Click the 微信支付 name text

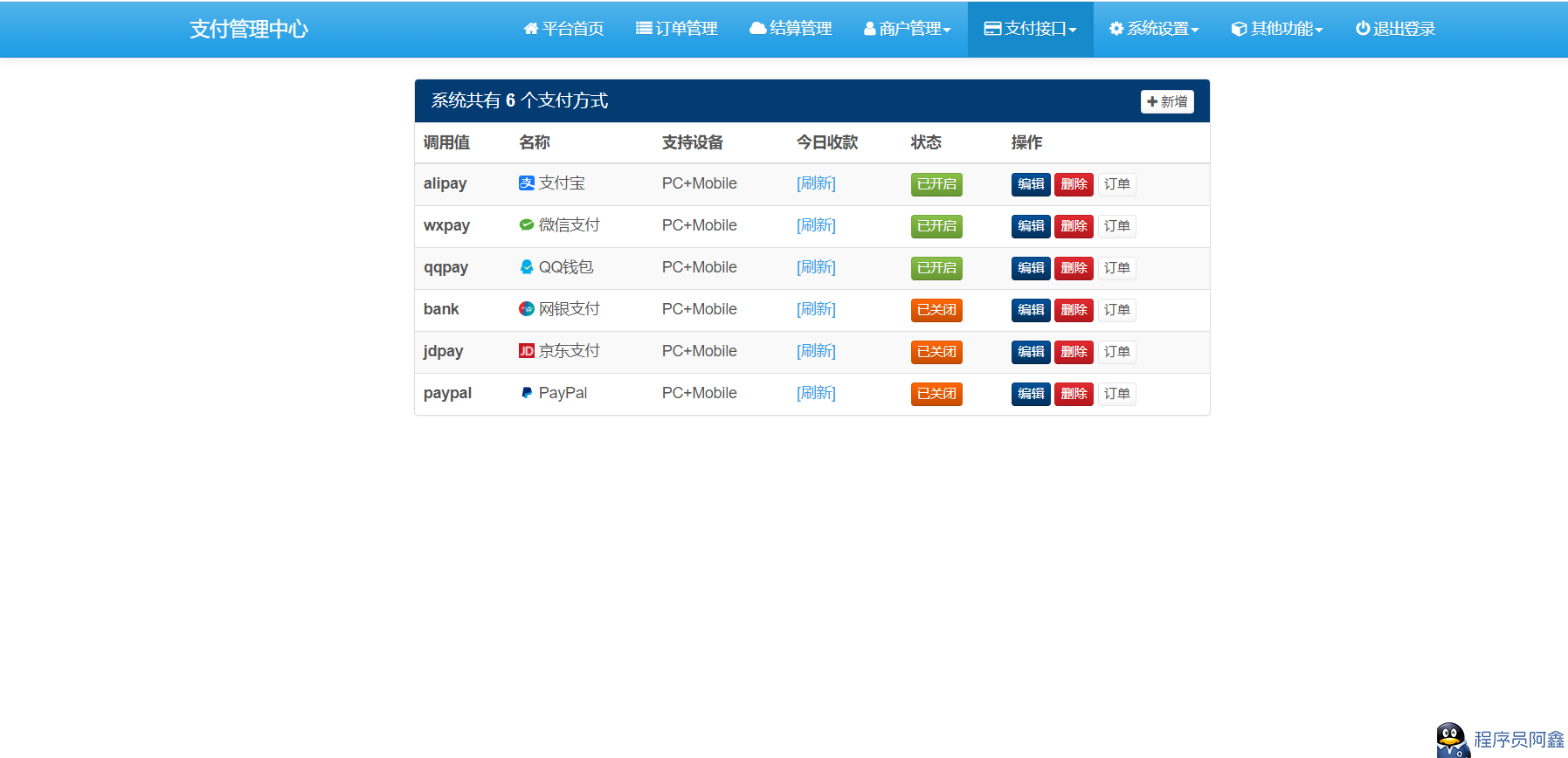coord(570,225)
